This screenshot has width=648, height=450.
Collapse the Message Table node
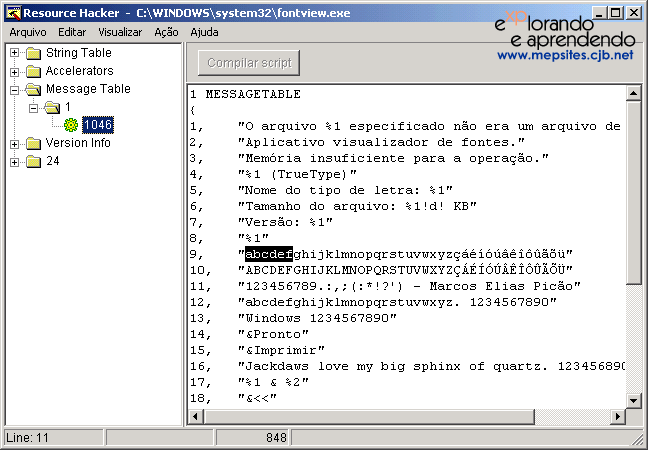click(14, 90)
